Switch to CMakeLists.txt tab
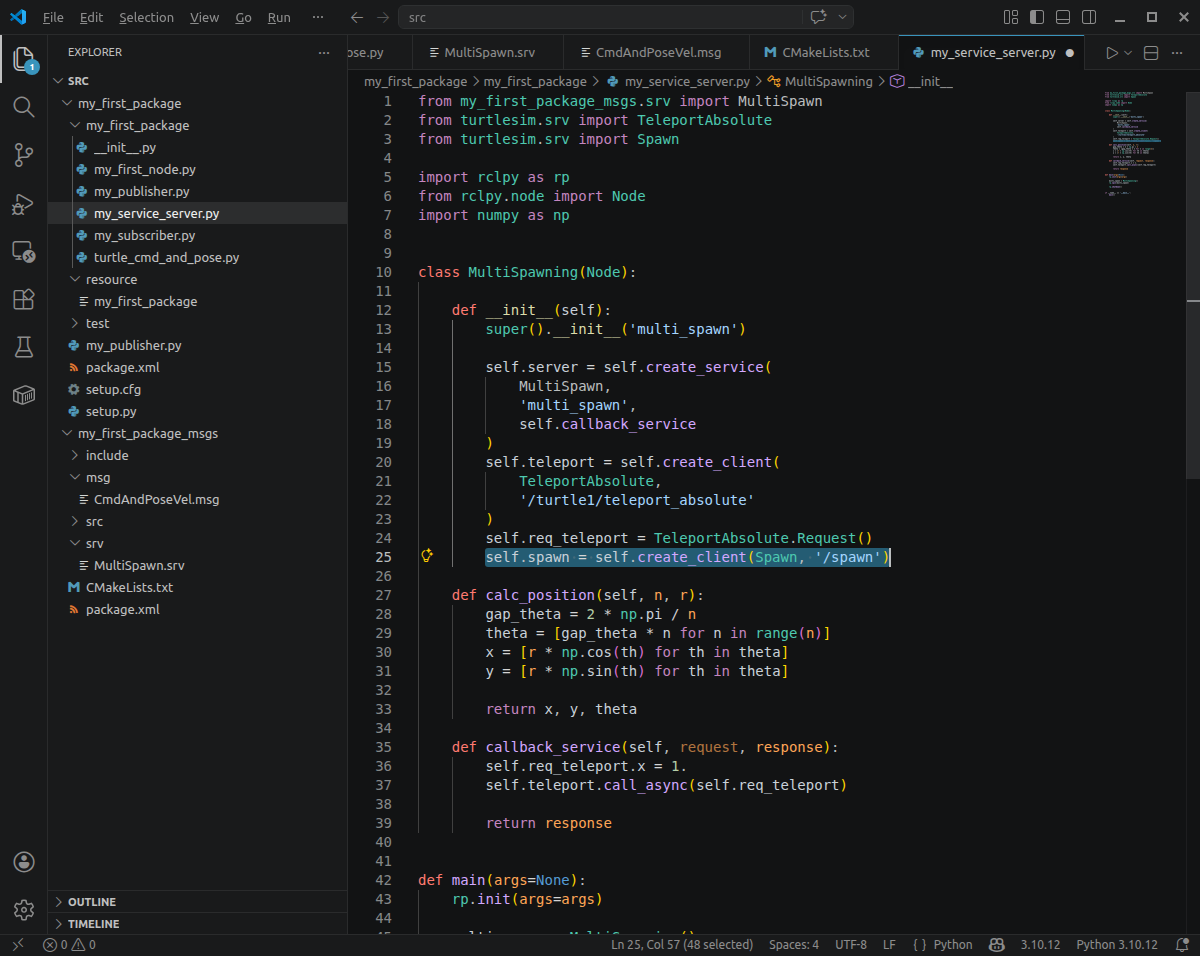The image size is (1200, 956). [824, 53]
